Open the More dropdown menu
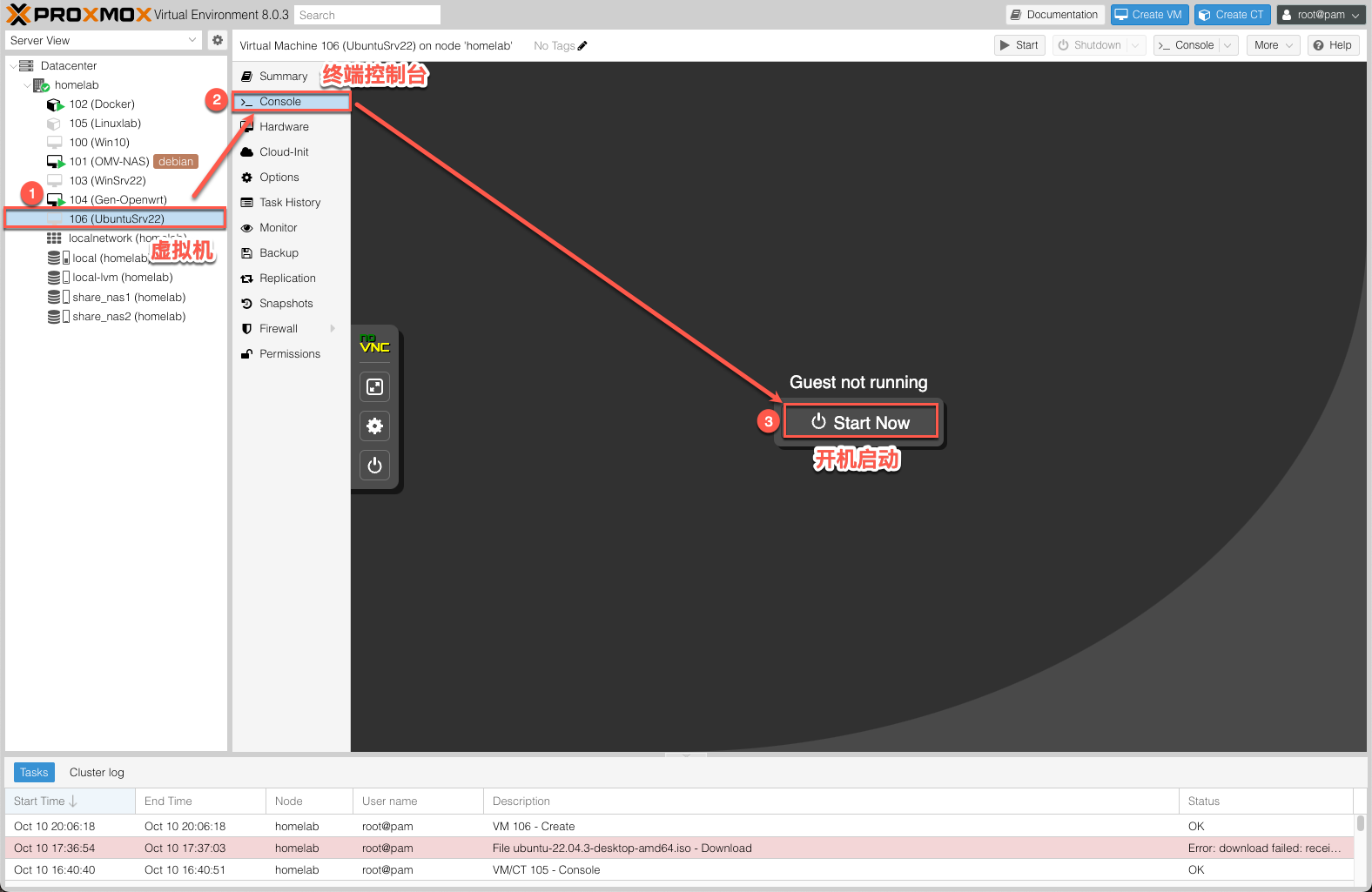 point(1273,45)
